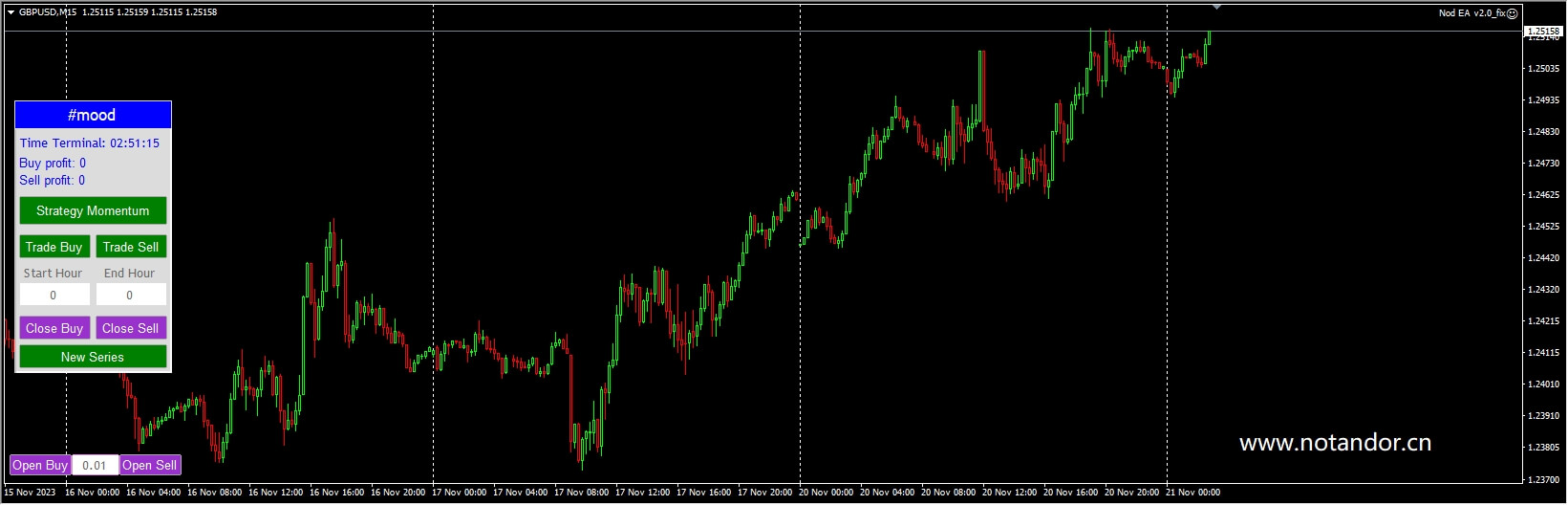Screen dimensions: 1568x505
Task: Toggle the Strategy Momentum button
Action: (93, 210)
